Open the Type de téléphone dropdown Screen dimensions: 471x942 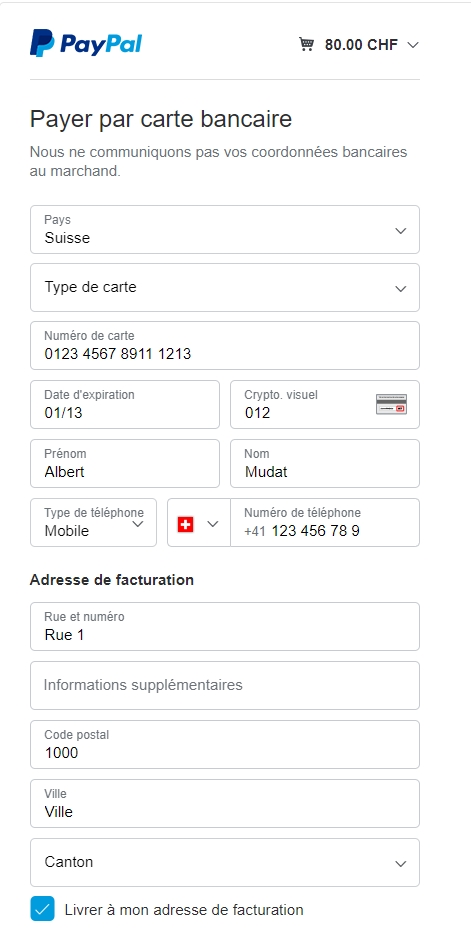93,523
